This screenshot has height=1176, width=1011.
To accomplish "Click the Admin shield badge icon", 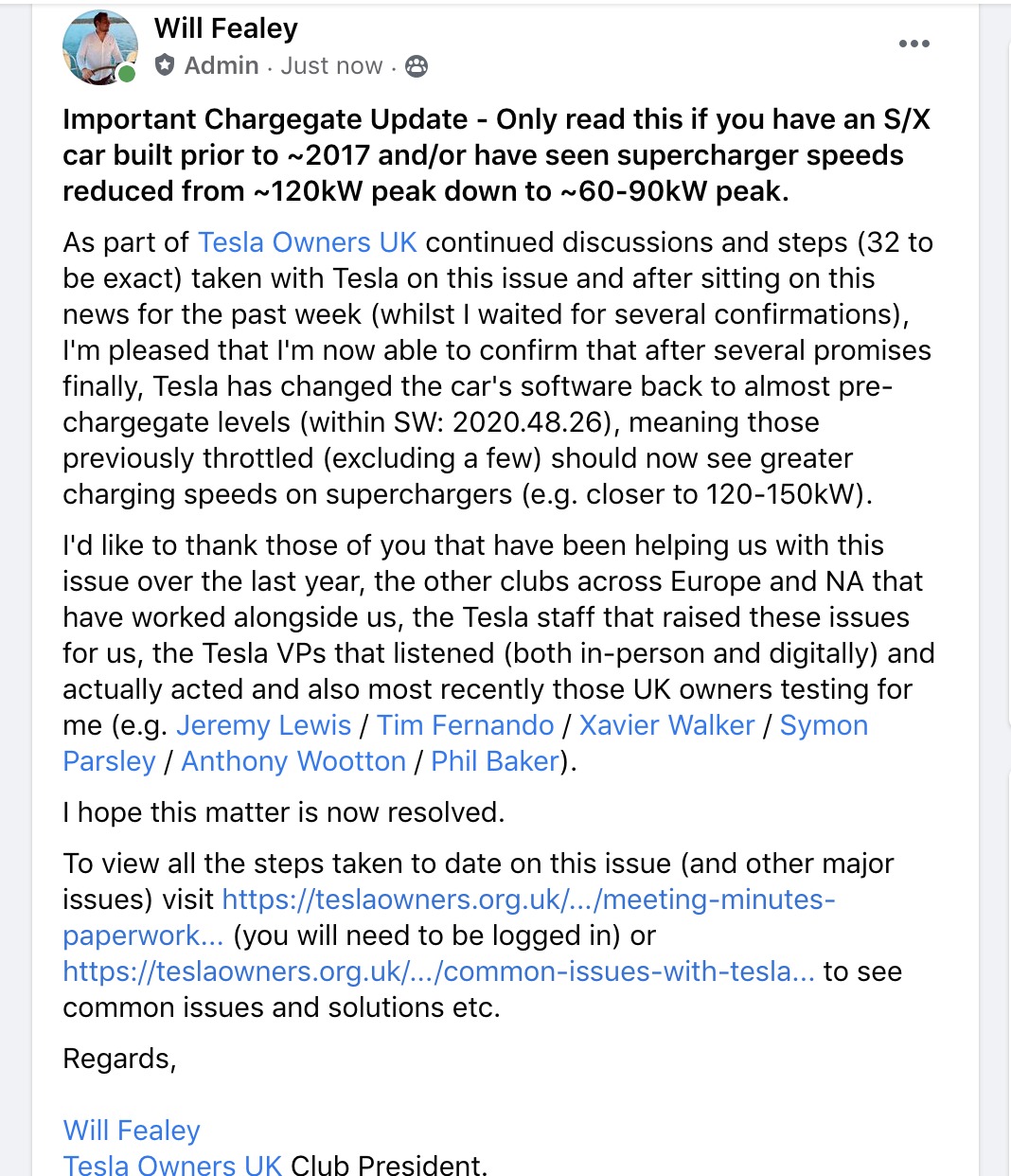I will click(x=167, y=65).
